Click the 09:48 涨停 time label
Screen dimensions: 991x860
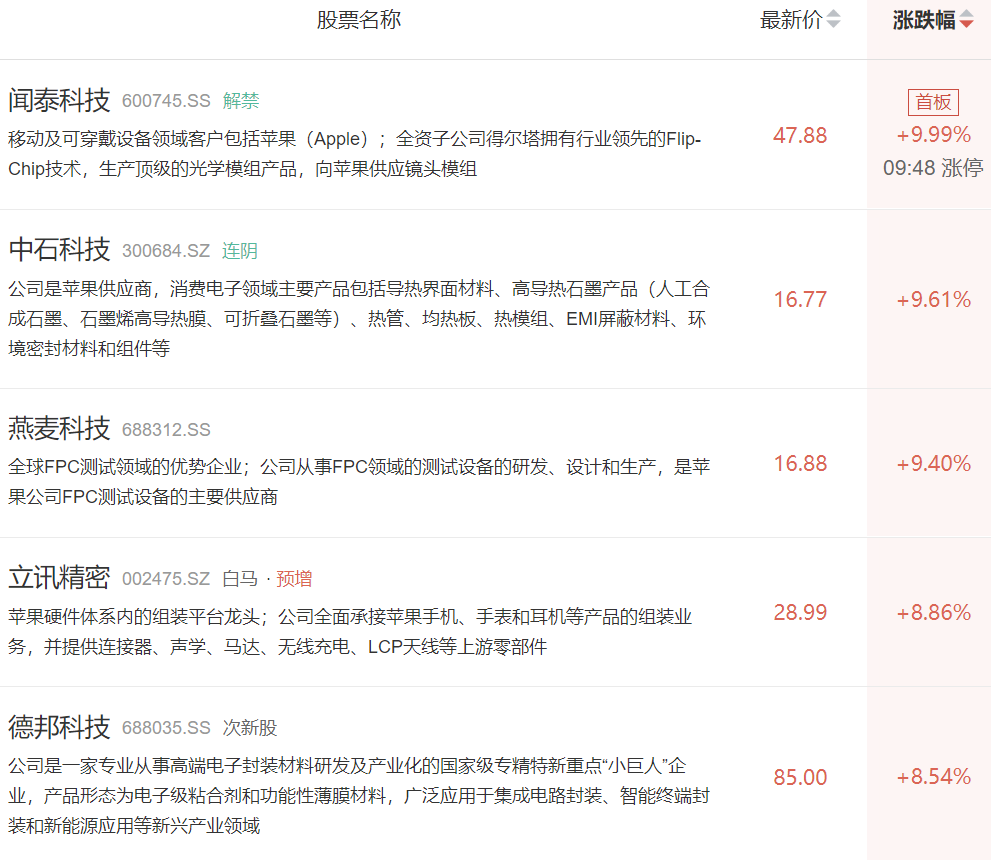933,168
